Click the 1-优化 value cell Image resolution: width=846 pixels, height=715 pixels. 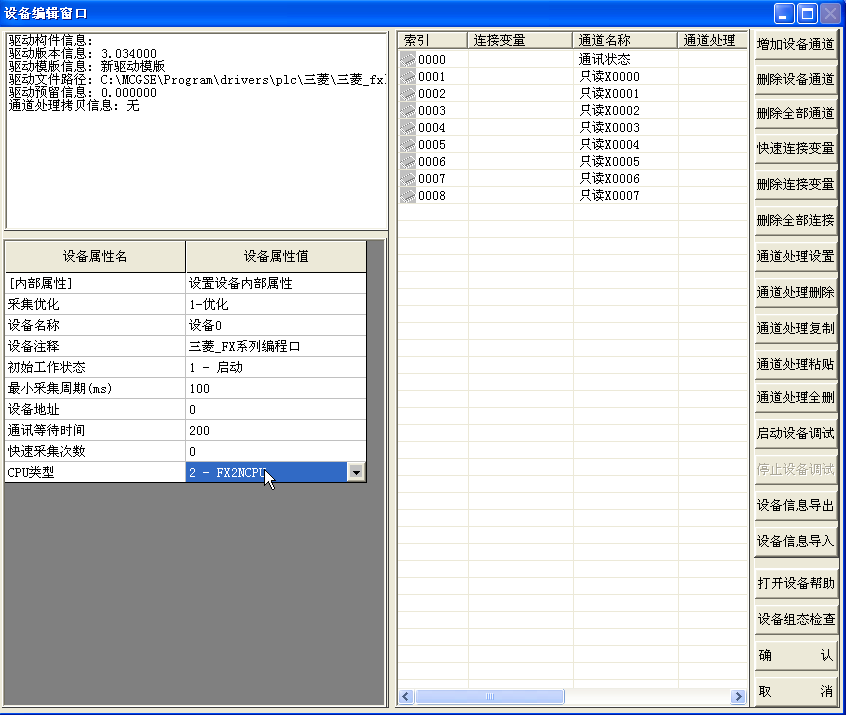coord(276,304)
